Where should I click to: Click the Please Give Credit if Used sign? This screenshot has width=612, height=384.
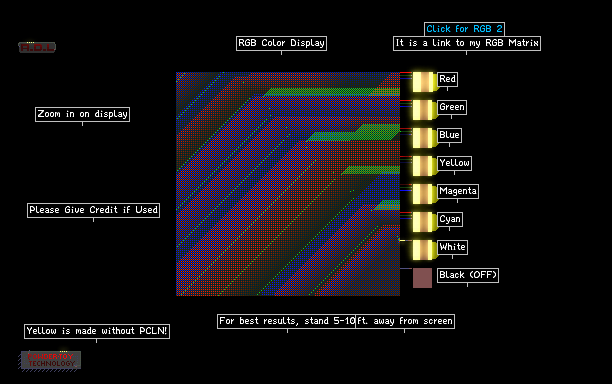93,210
